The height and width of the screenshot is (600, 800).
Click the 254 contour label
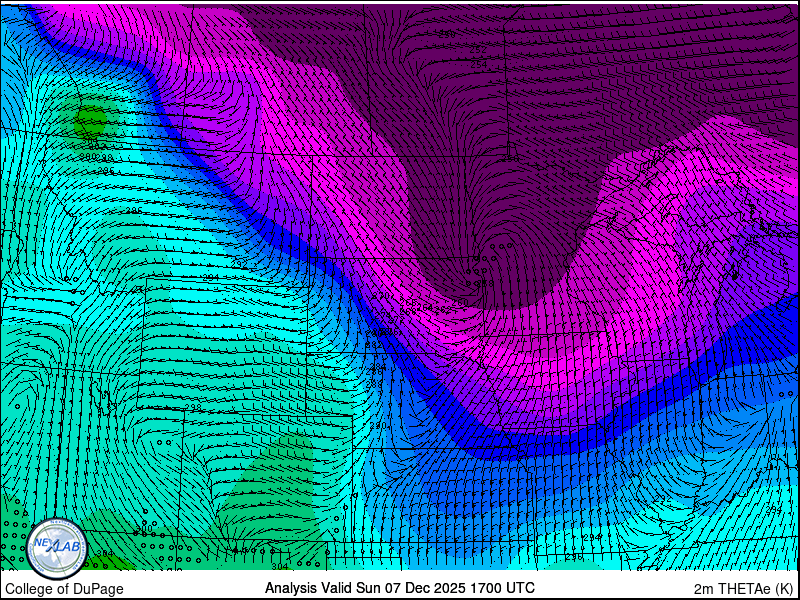pos(479,65)
